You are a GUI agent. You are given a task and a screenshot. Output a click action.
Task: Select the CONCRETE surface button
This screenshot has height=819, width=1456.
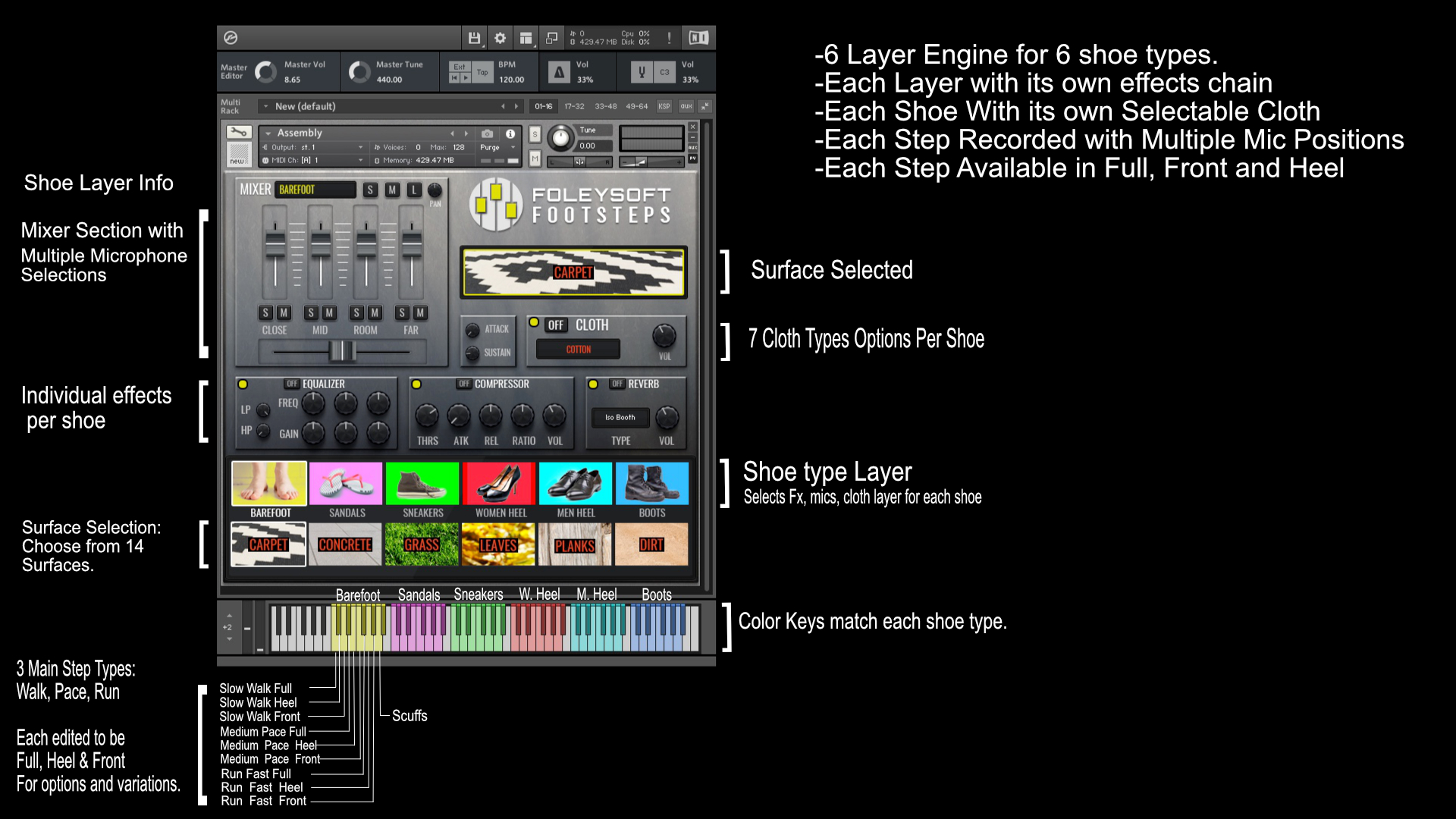click(x=345, y=544)
